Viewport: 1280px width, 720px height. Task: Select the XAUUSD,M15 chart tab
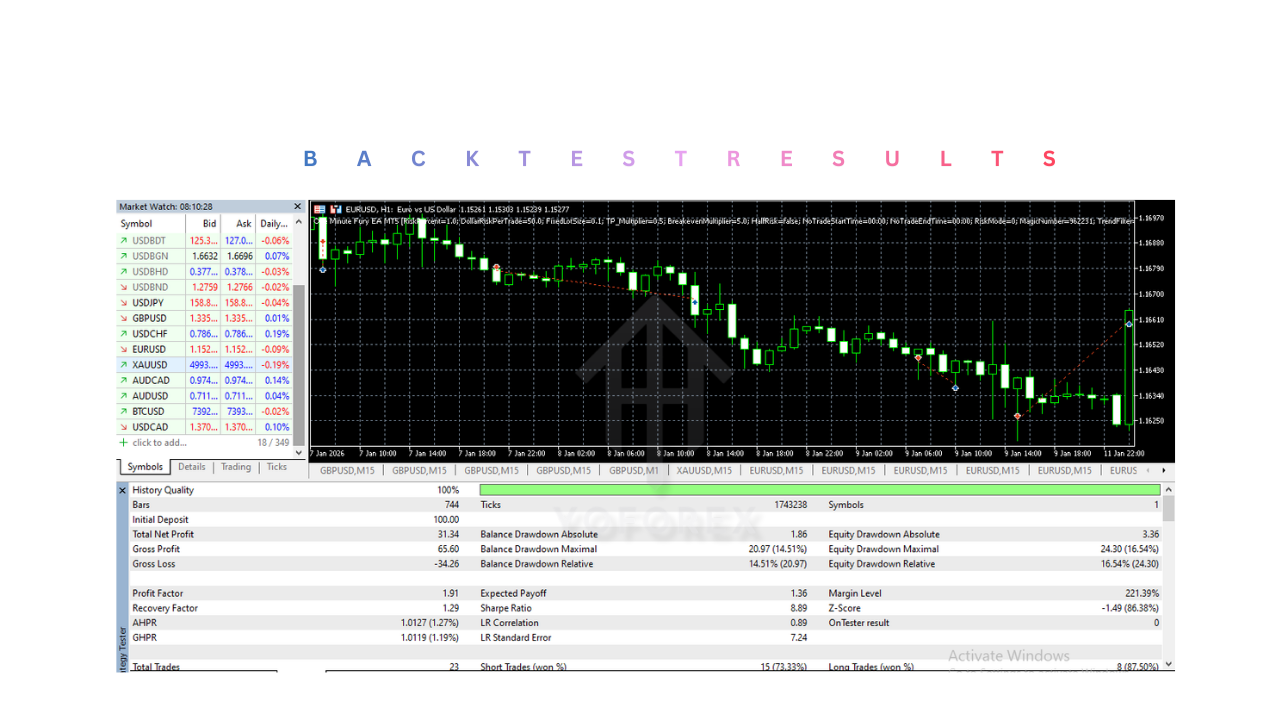(704, 470)
